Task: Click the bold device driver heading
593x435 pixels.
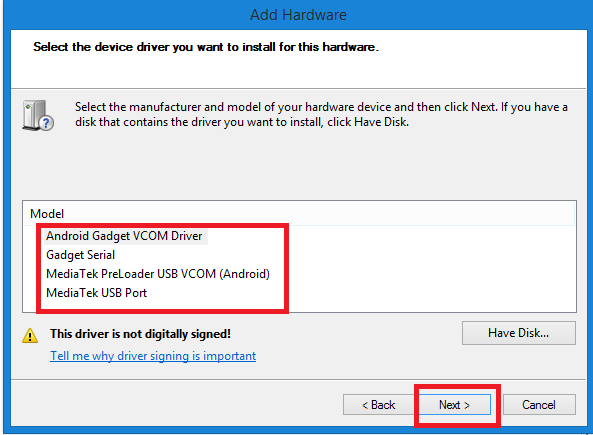Action: pyautogui.click(x=206, y=47)
